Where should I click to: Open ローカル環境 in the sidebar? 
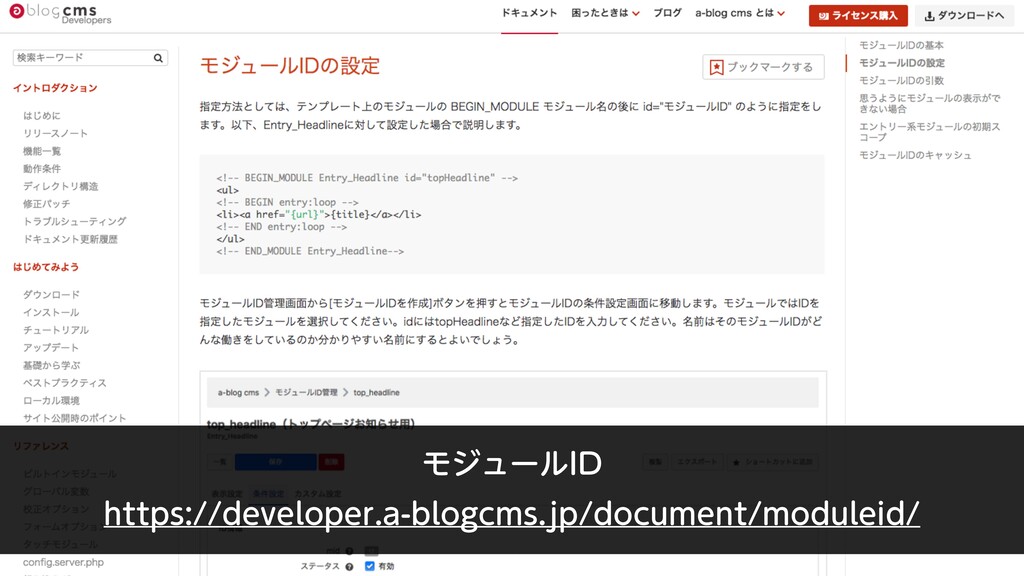52,400
